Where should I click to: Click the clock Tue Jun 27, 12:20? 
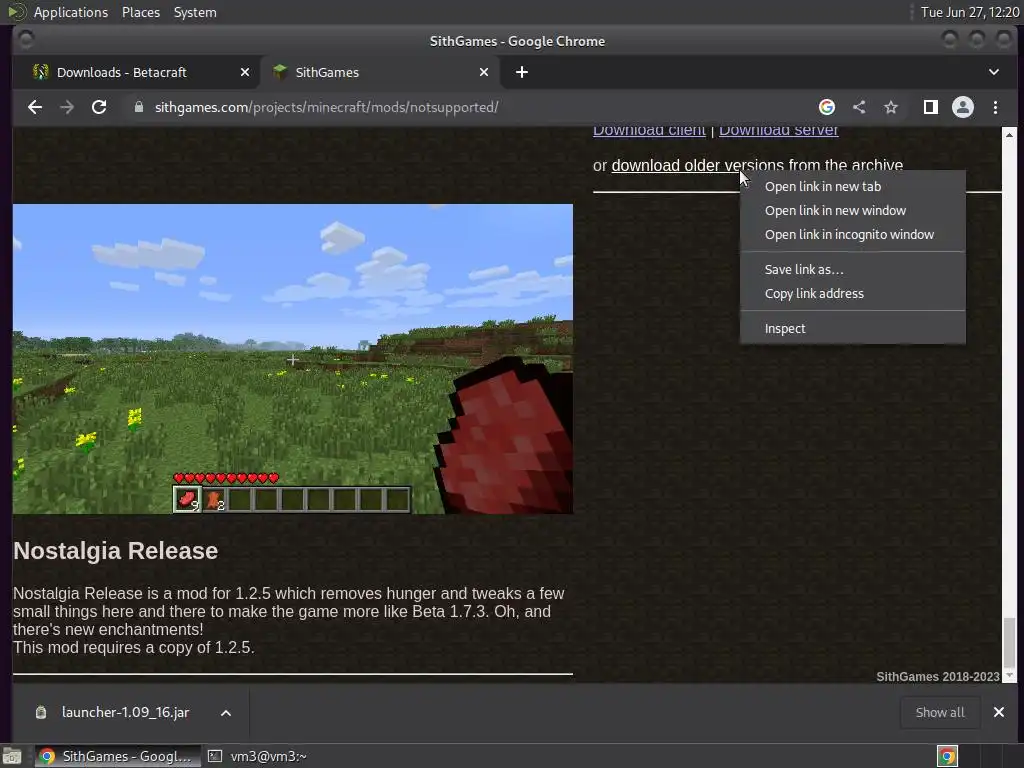[969, 12]
